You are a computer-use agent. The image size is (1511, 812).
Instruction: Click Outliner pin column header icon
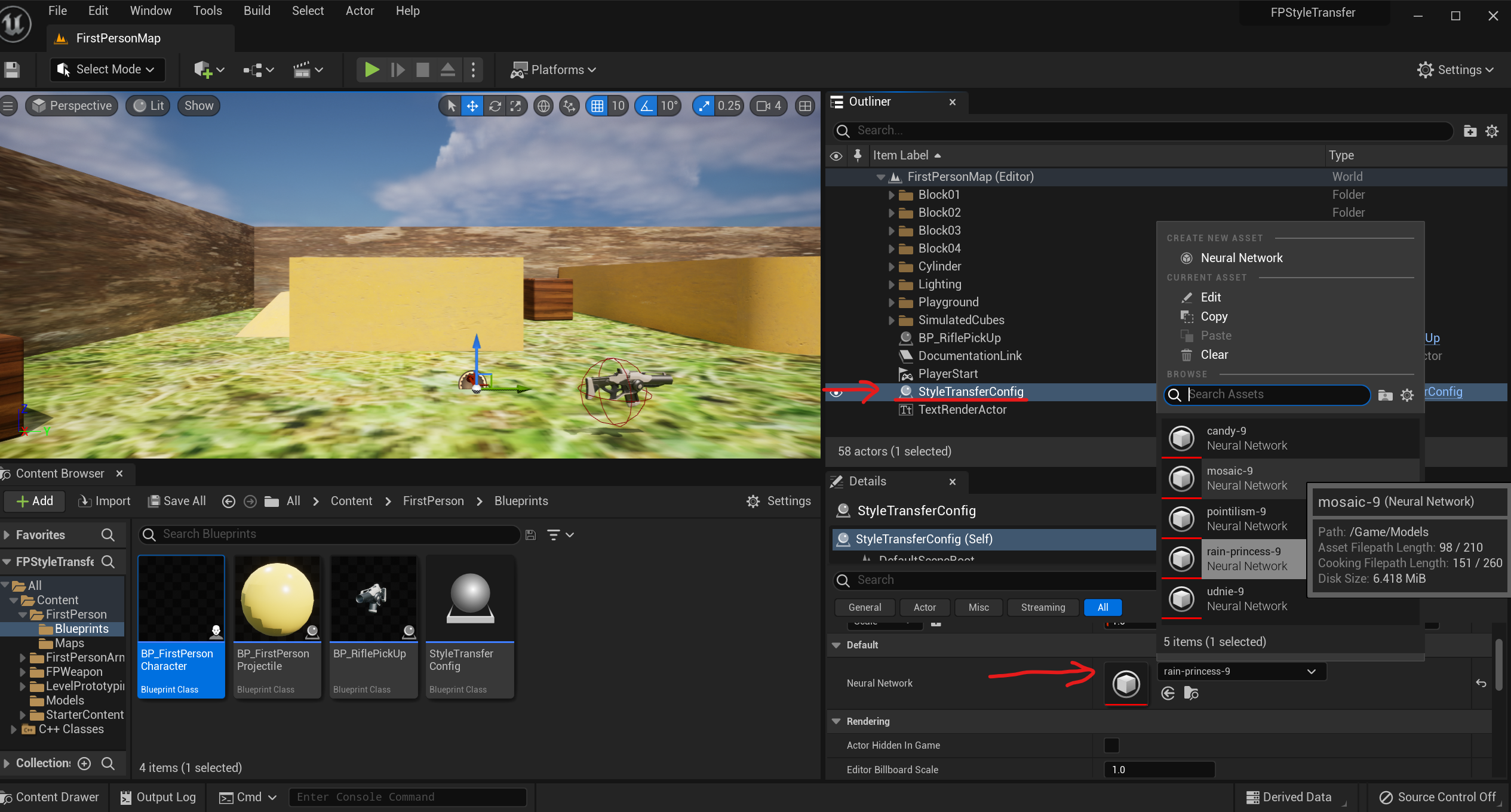(x=858, y=155)
